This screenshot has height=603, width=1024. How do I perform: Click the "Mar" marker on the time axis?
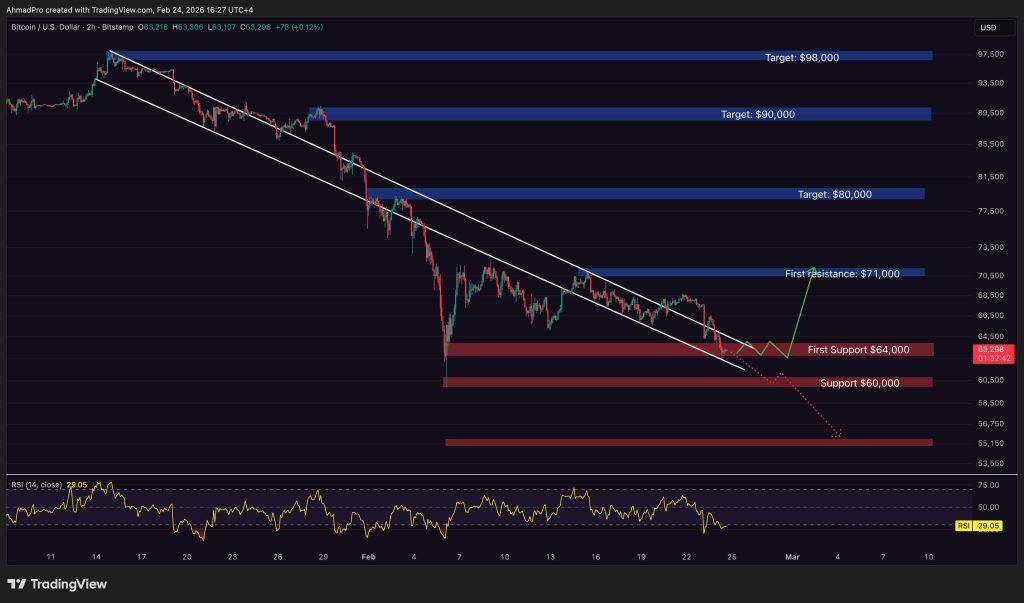[x=791, y=556]
